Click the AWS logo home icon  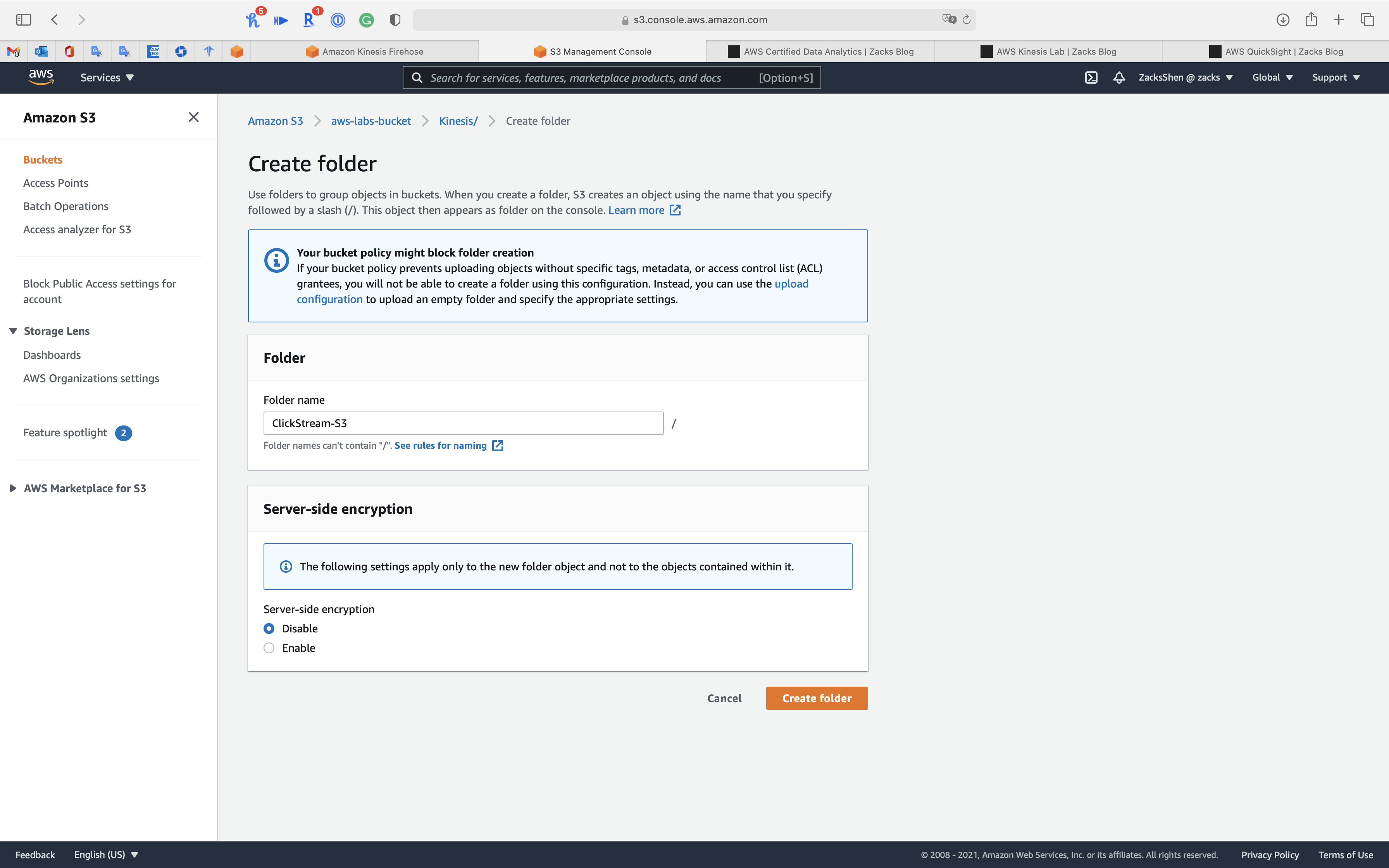tap(41, 77)
